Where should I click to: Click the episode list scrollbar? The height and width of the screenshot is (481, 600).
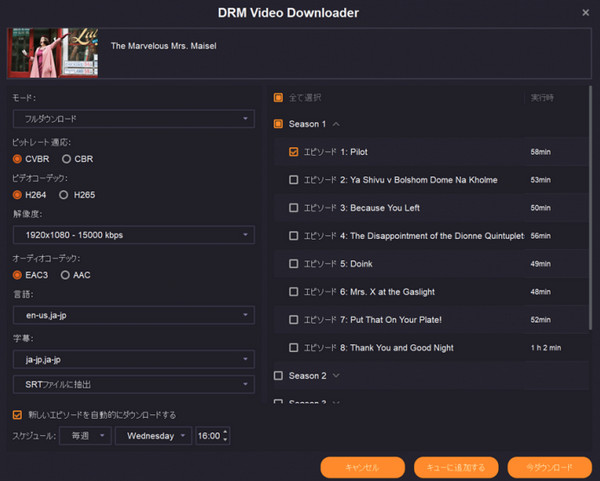click(590, 207)
